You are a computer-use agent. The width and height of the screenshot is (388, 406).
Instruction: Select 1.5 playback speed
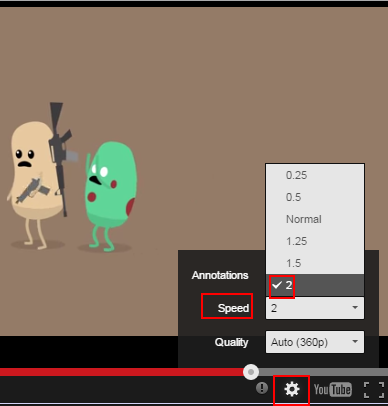coord(315,263)
